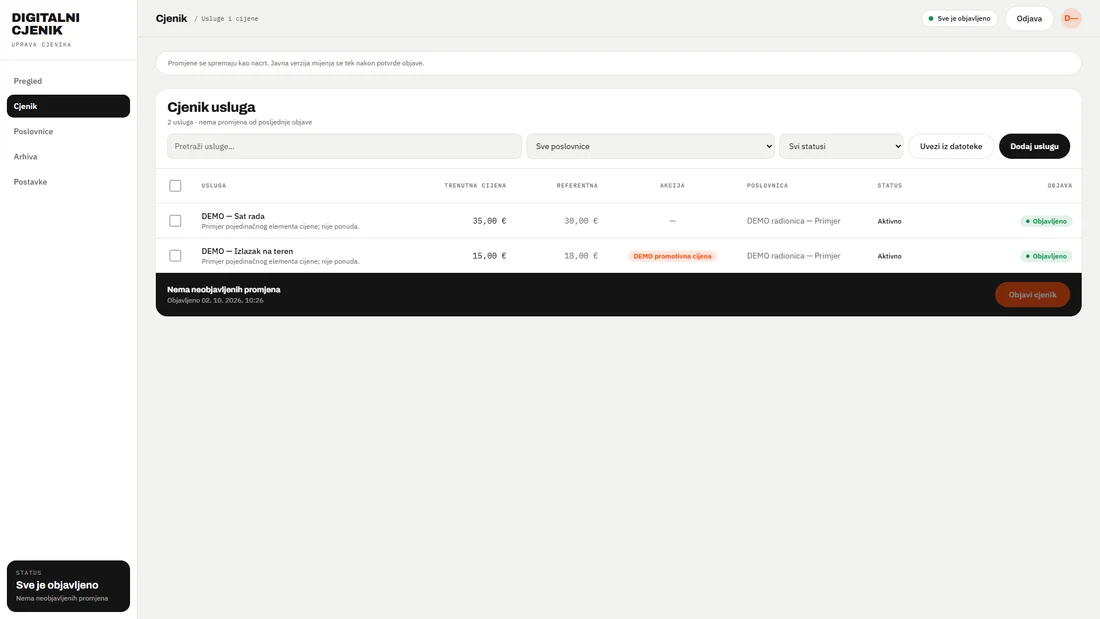Navigate to Poslovnice section

[68, 131]
